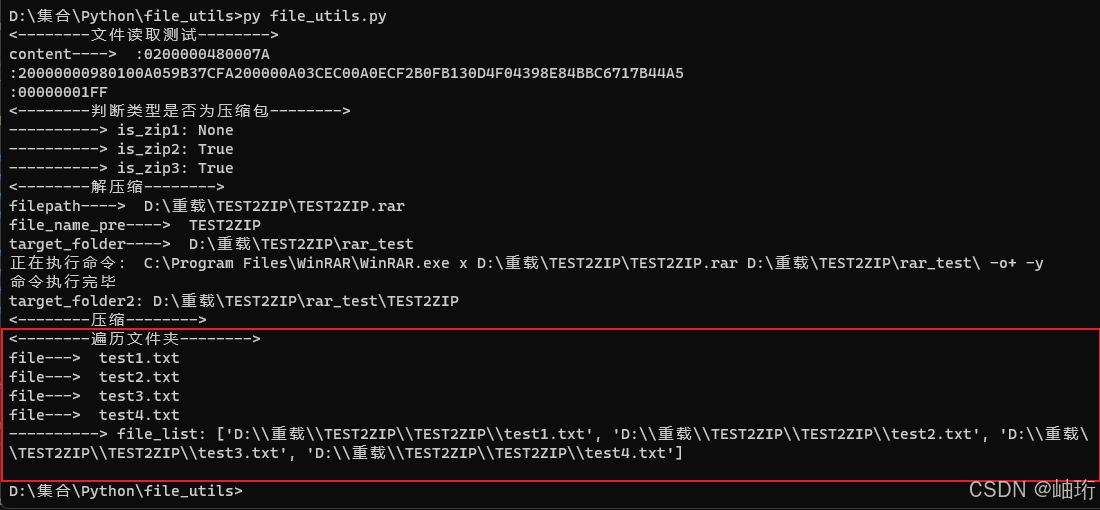Screen dimensions: 1100x510
Task: Click the file test1.txt entry
Action: pyautogui.click(x=94, y=358)
